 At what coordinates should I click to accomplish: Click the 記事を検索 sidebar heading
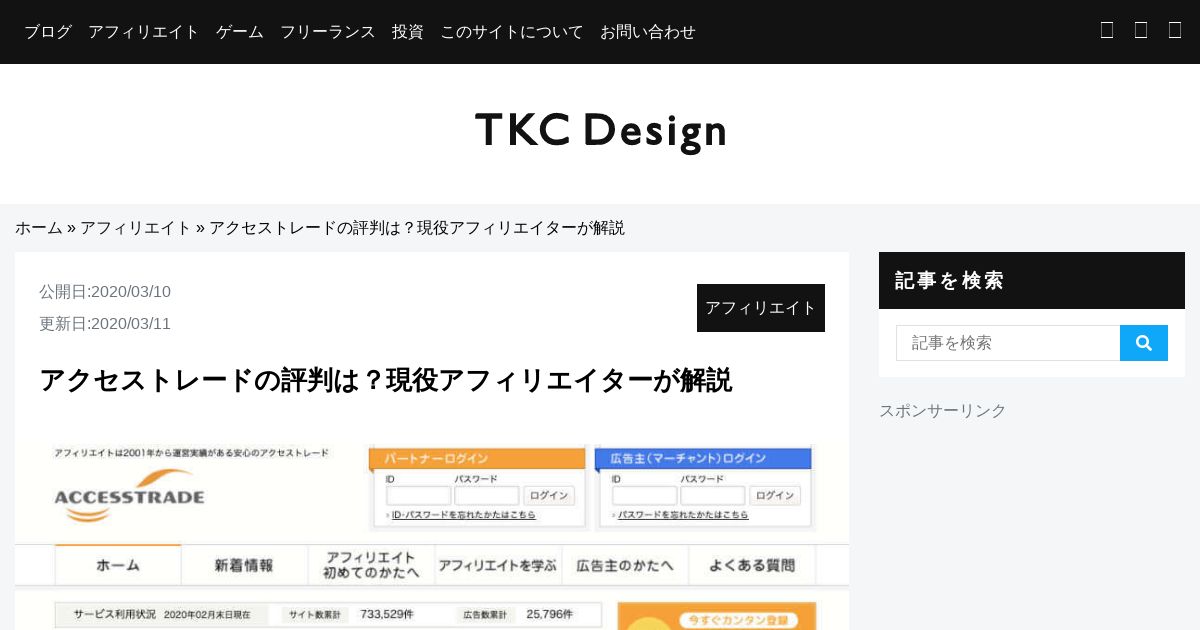pyautogui.click(x=949, y=281)
